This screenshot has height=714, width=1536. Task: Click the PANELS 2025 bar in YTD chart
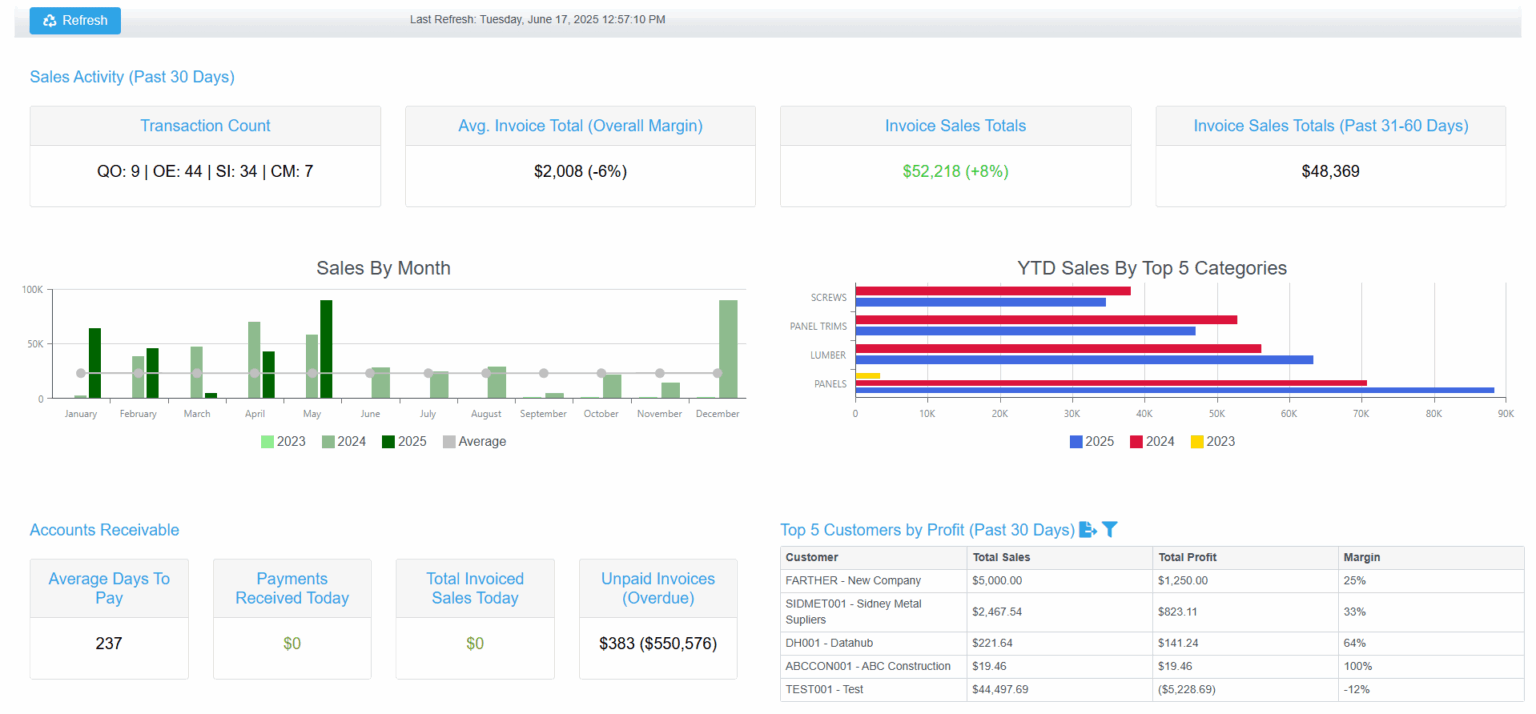pos(1170,392)
